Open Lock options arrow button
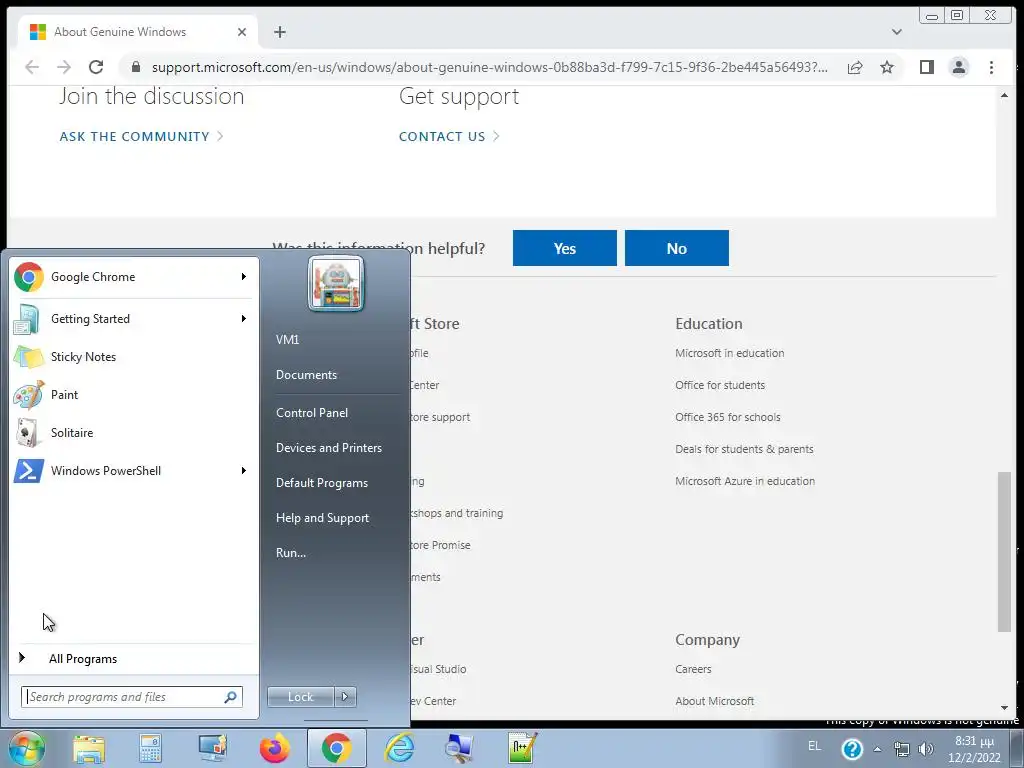The height and width of the screenshot is (768, 1024). click(345, 697)
